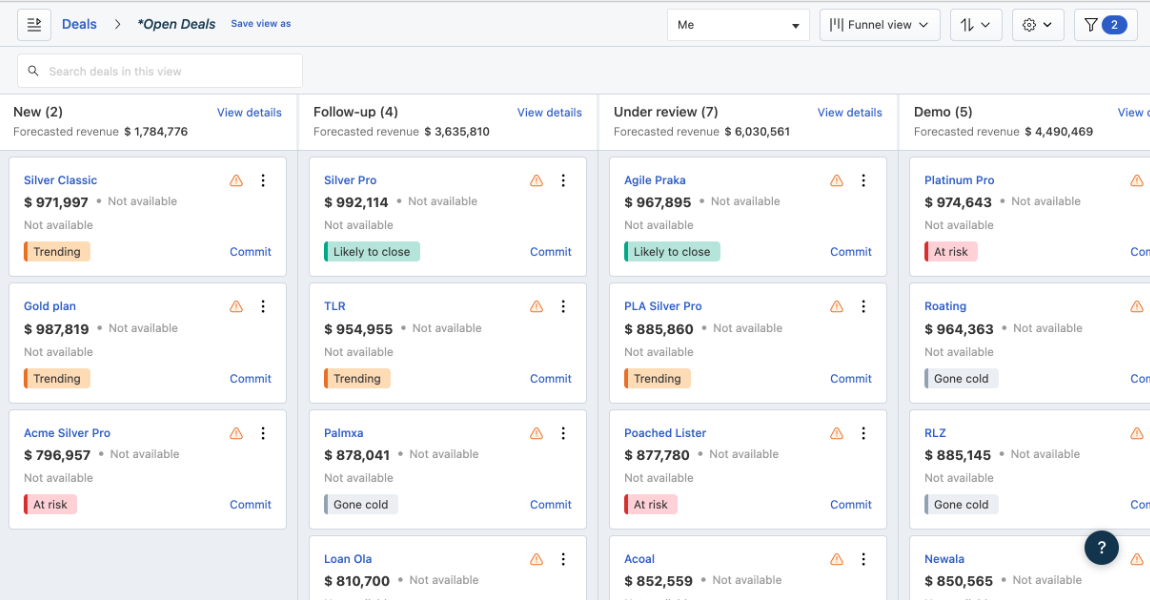Select the Under review (7) stage heading
This screenshot has width=1150, height=600.
pos(666,112)
